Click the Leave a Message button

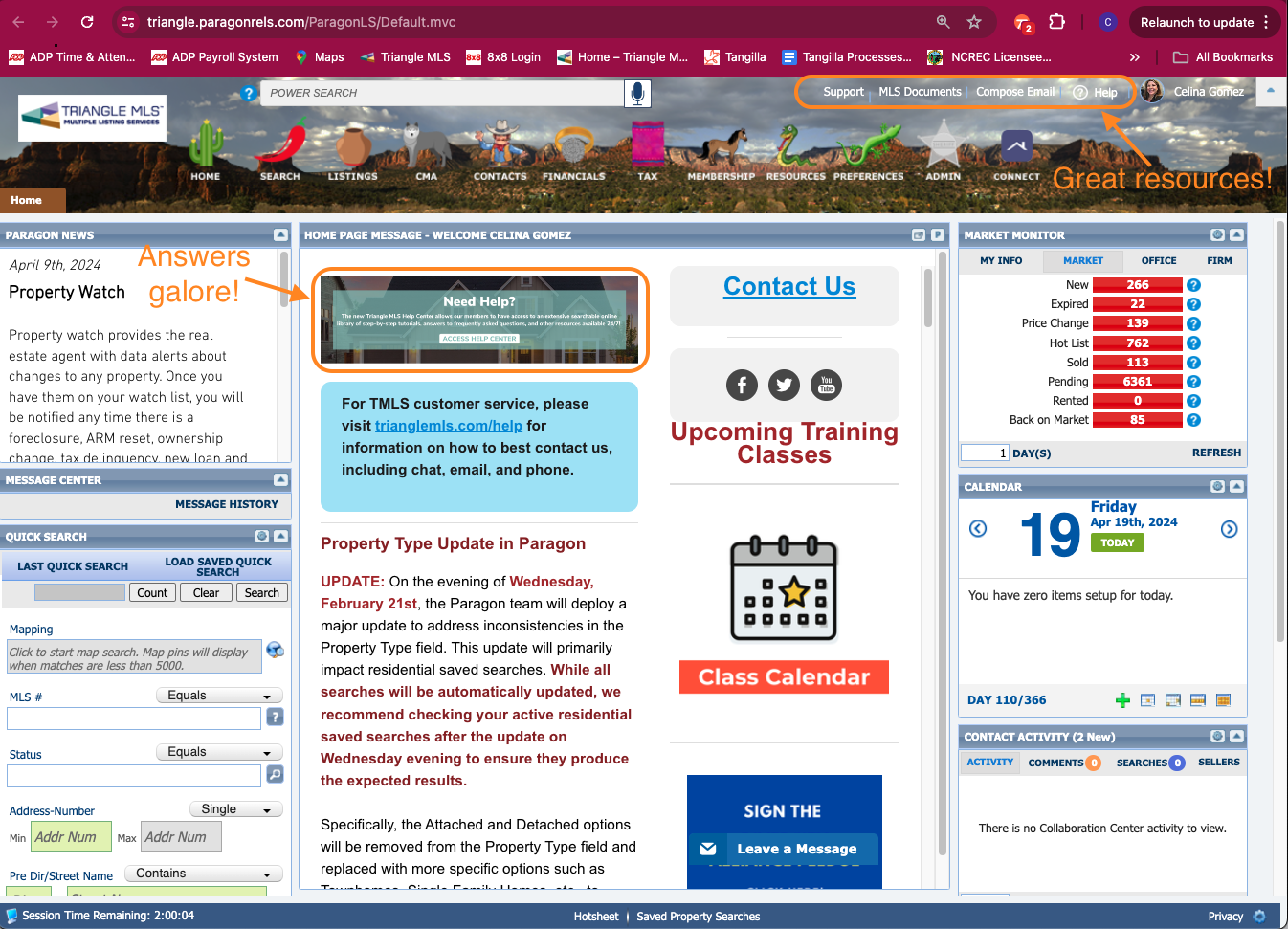click(785, 849)
